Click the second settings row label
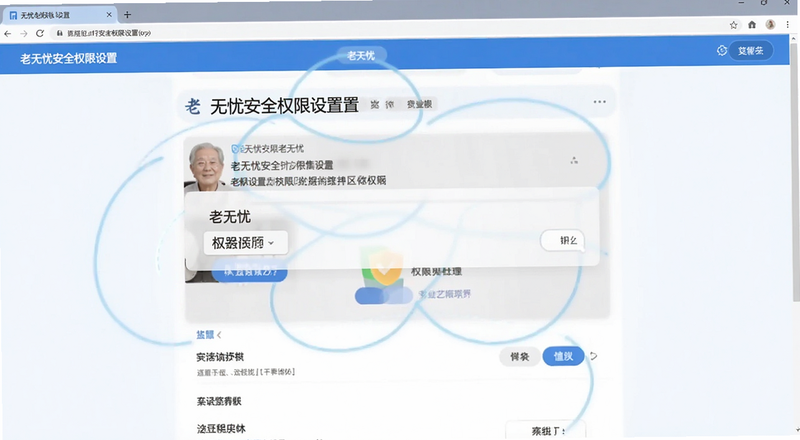Image resolution: width=800 pixels, height=440 pixels. [219, 401]
